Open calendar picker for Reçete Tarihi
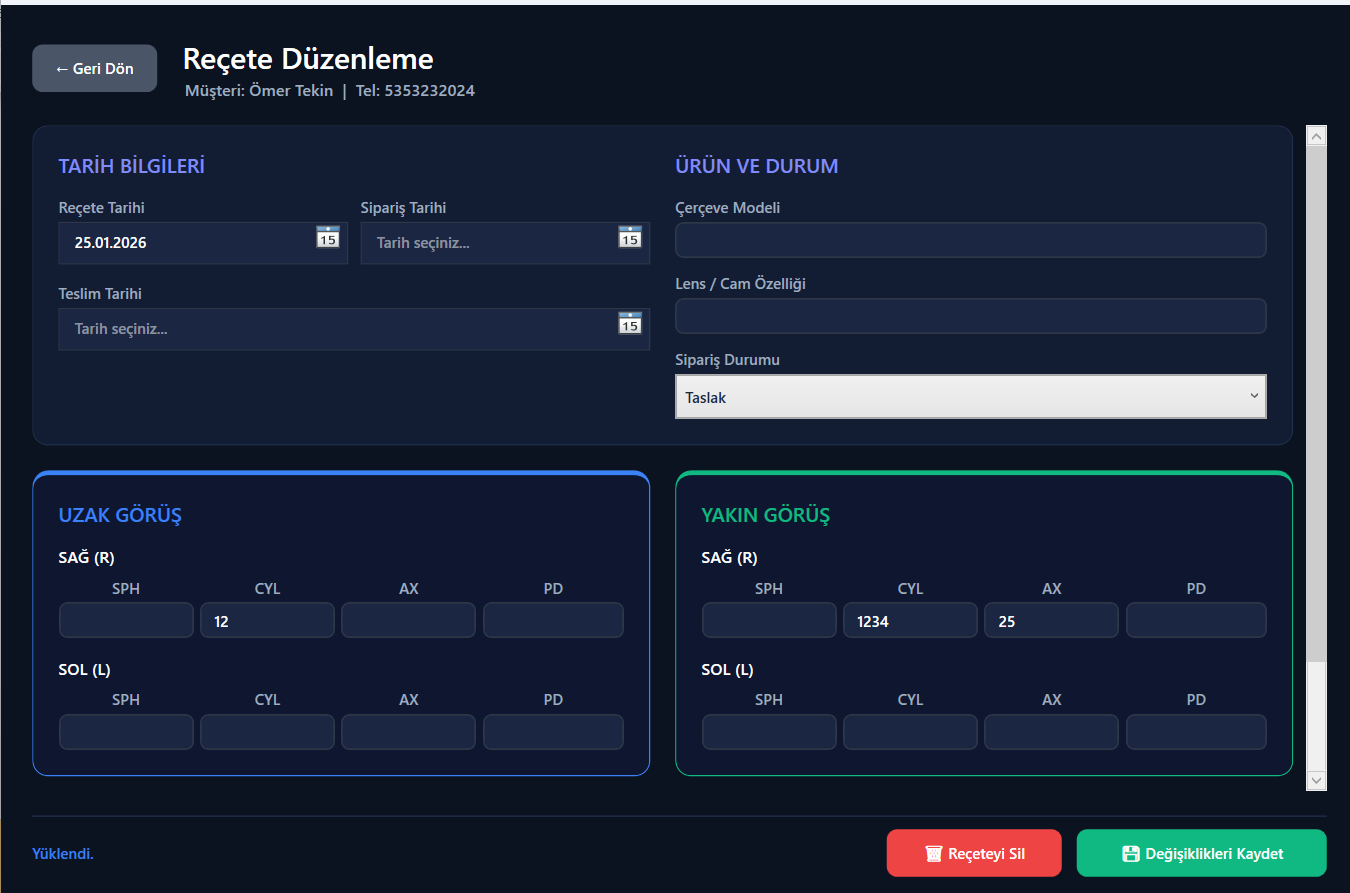 point(328,237)
